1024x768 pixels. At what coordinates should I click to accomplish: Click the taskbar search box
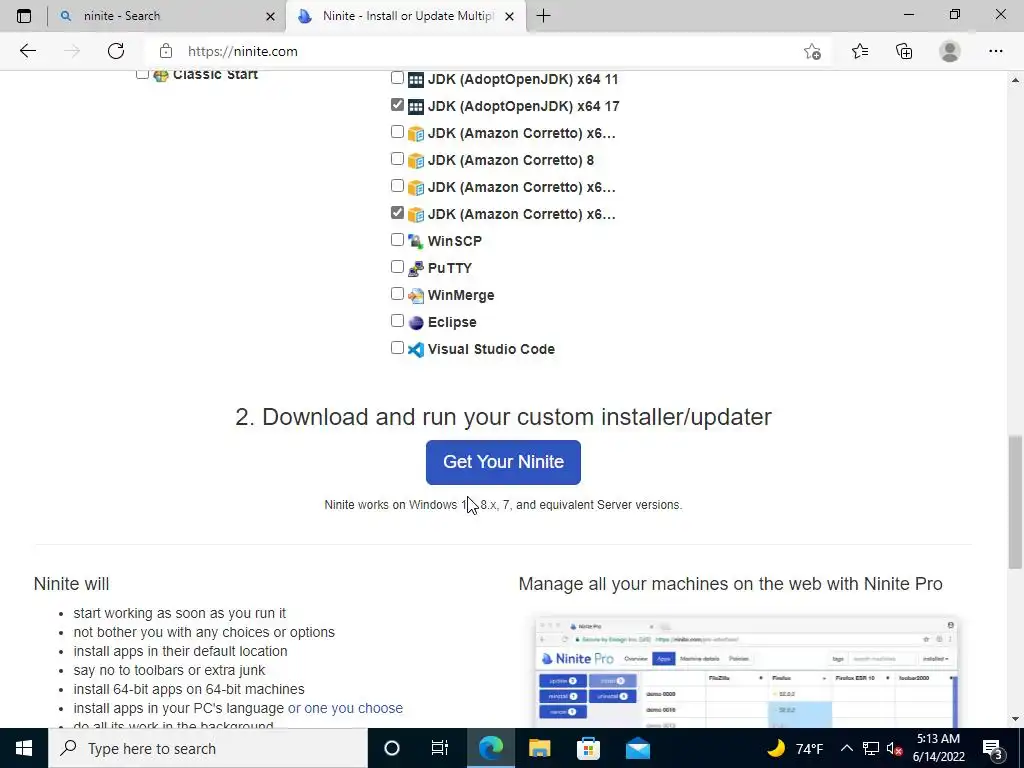coord(208,748)
